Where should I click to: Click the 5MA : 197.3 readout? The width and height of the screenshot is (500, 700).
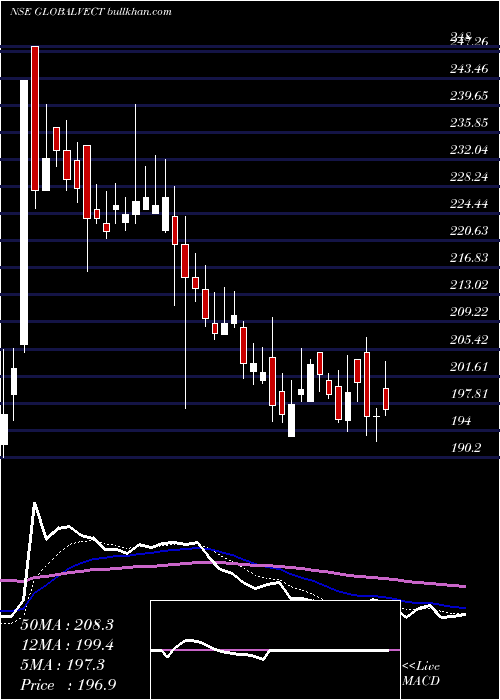[x=62, y=665]
